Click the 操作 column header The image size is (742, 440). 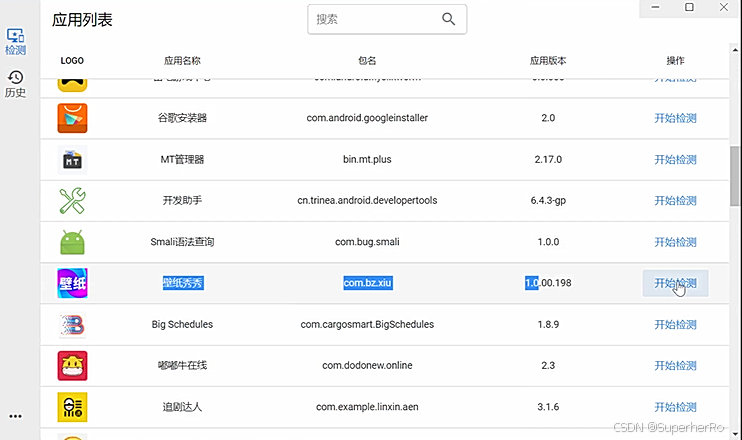coord(675,61)
